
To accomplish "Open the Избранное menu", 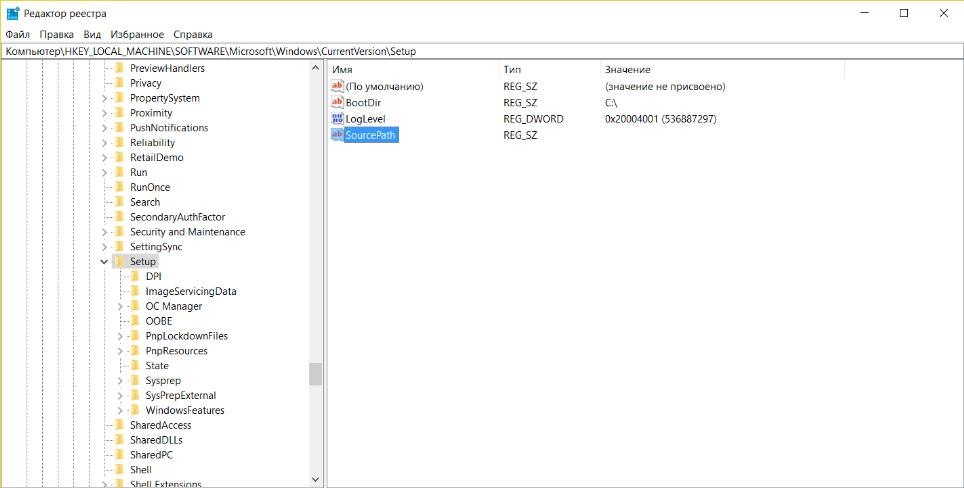I will [x=137, y=34].
